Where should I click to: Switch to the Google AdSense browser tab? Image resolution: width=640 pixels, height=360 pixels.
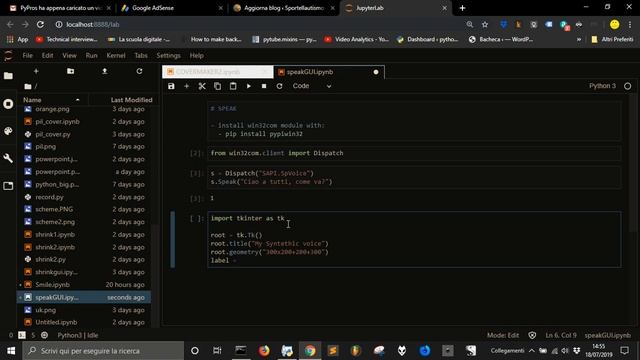[171, 8]
